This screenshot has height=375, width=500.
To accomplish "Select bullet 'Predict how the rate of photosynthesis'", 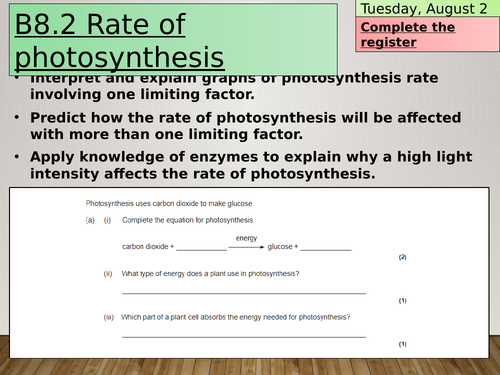I will pos(246,126).
